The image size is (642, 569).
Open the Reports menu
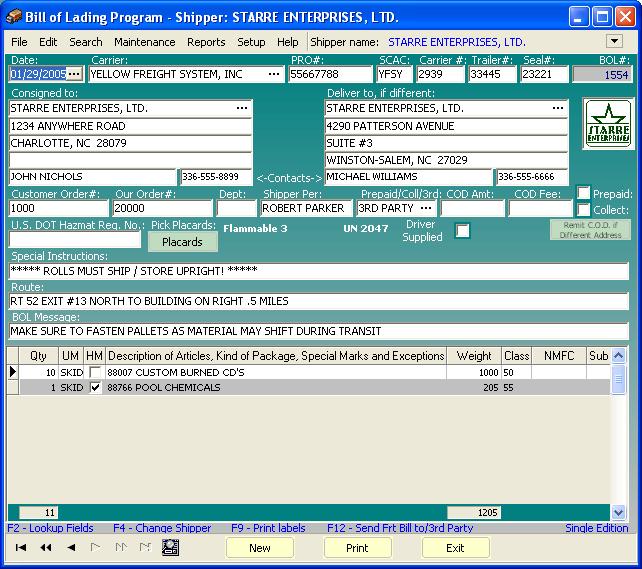tap(206, 42)
